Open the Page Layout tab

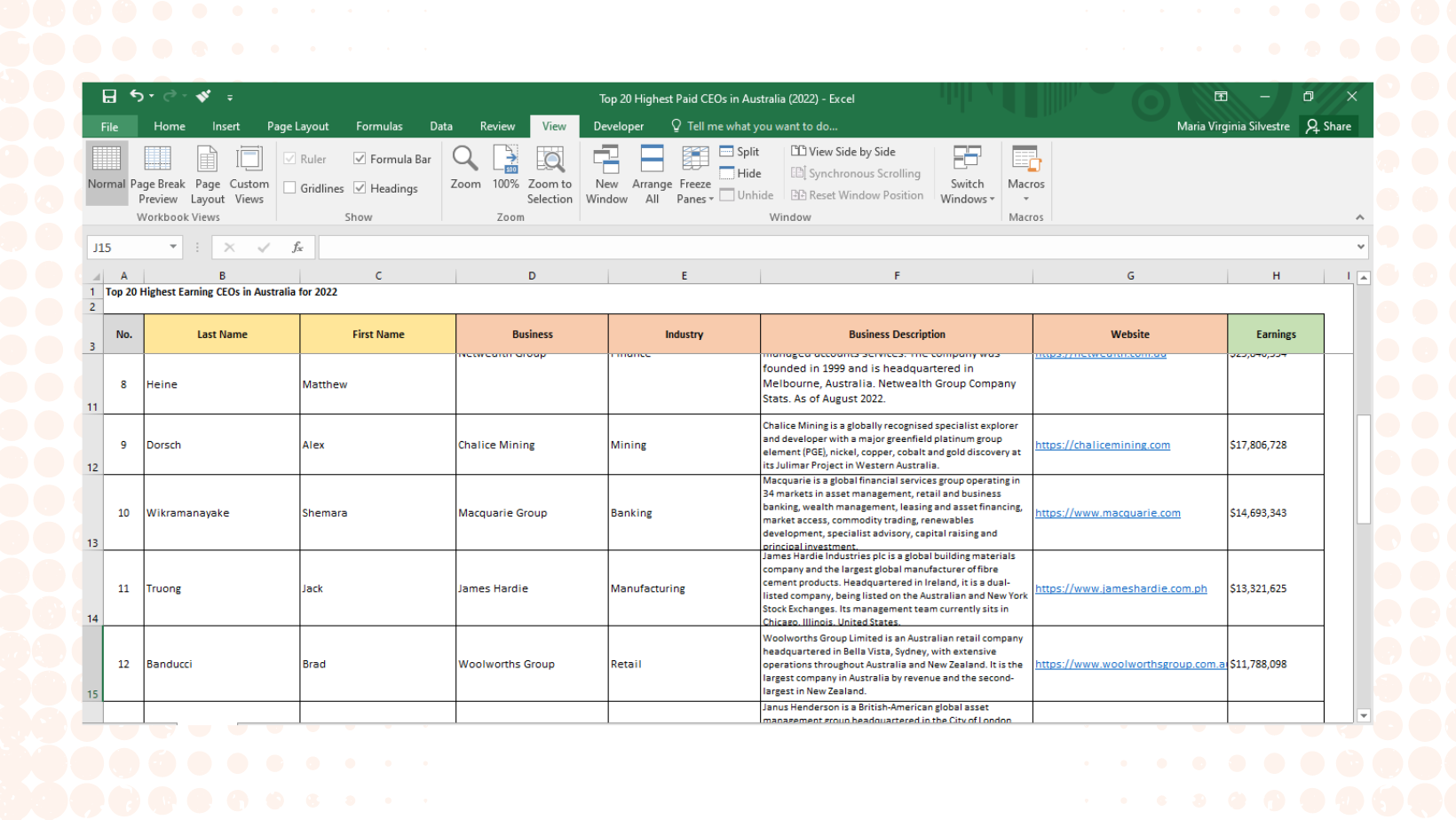point(297,126)
